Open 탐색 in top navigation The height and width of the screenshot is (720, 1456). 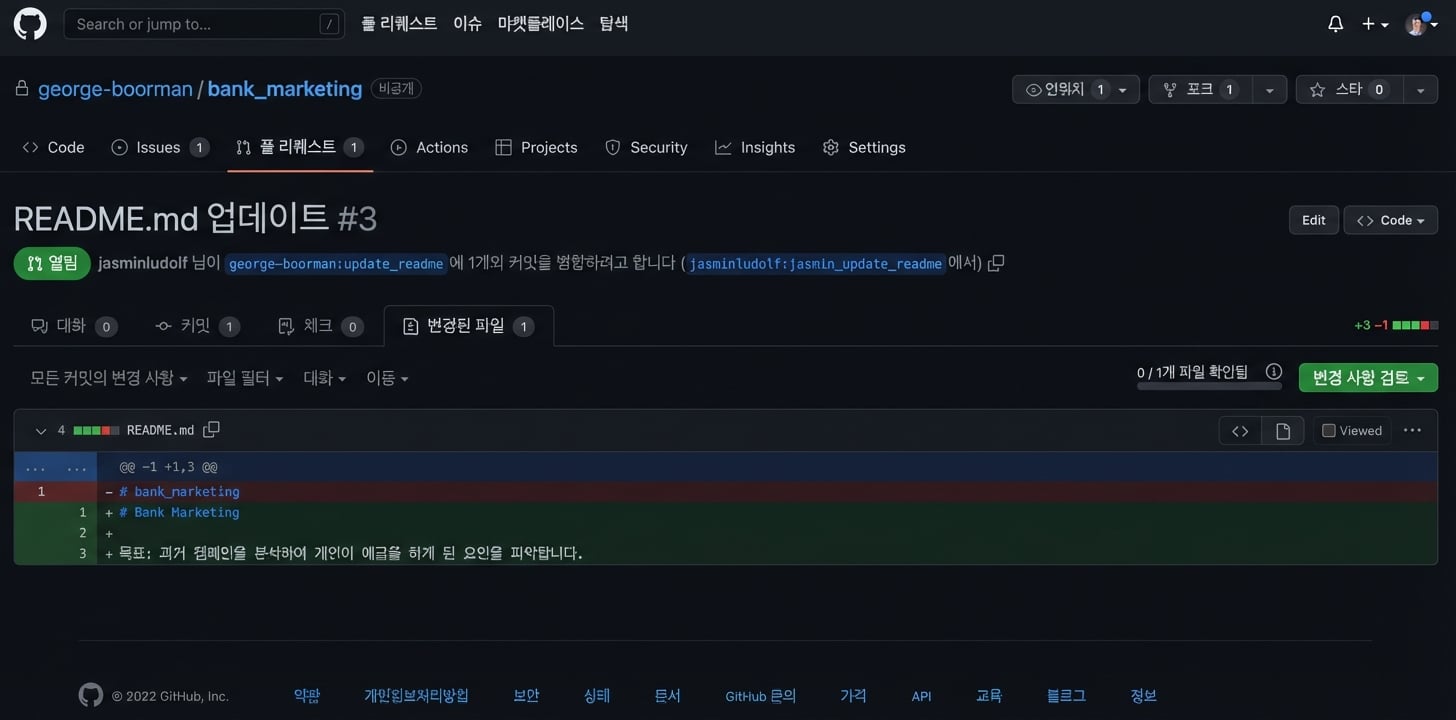pyautogui.click(x=613, y=23)
